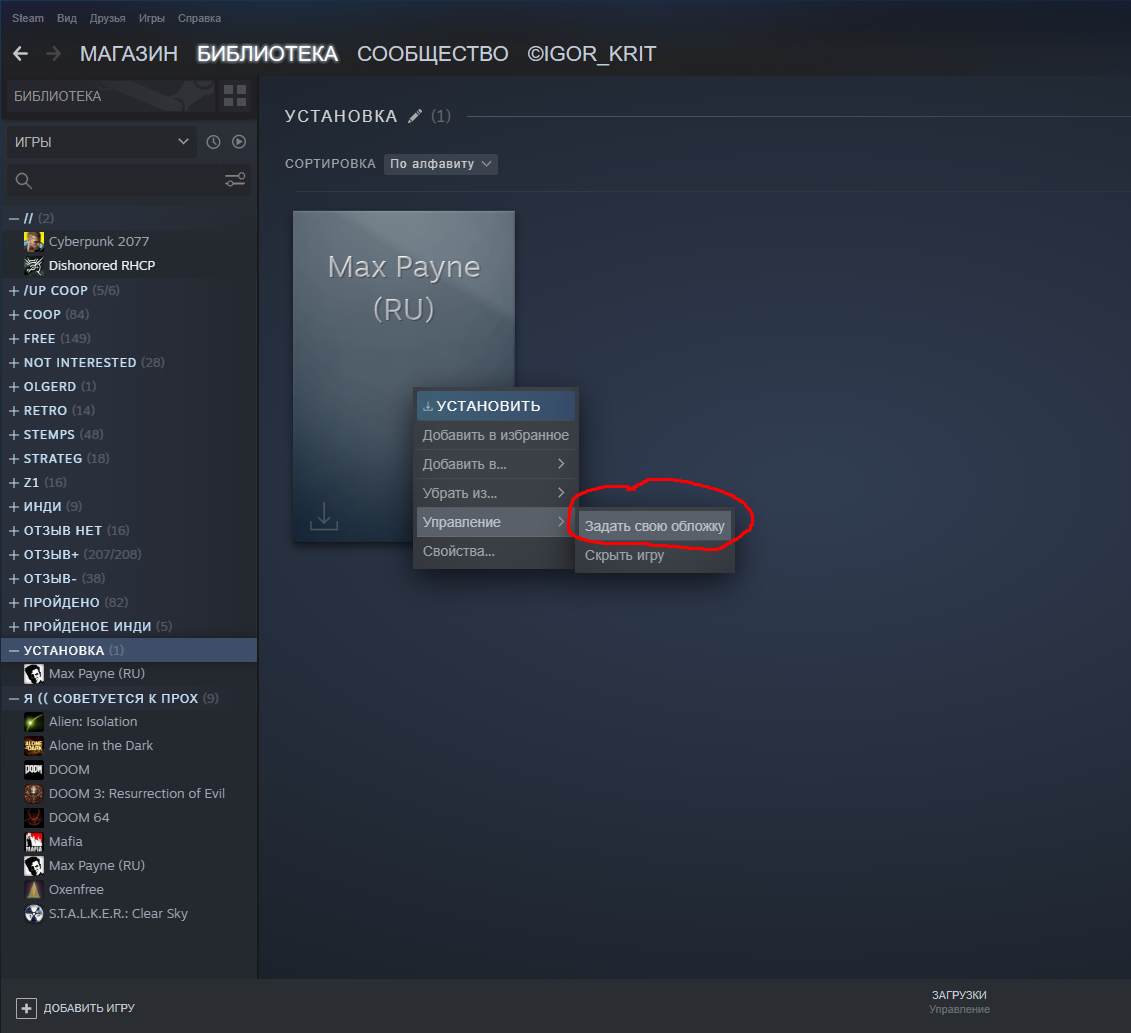Select Cyberpunk 2077 game icon
Image resolution: width=1131 pixels, height=1033 pixels.
pos(33,242)
